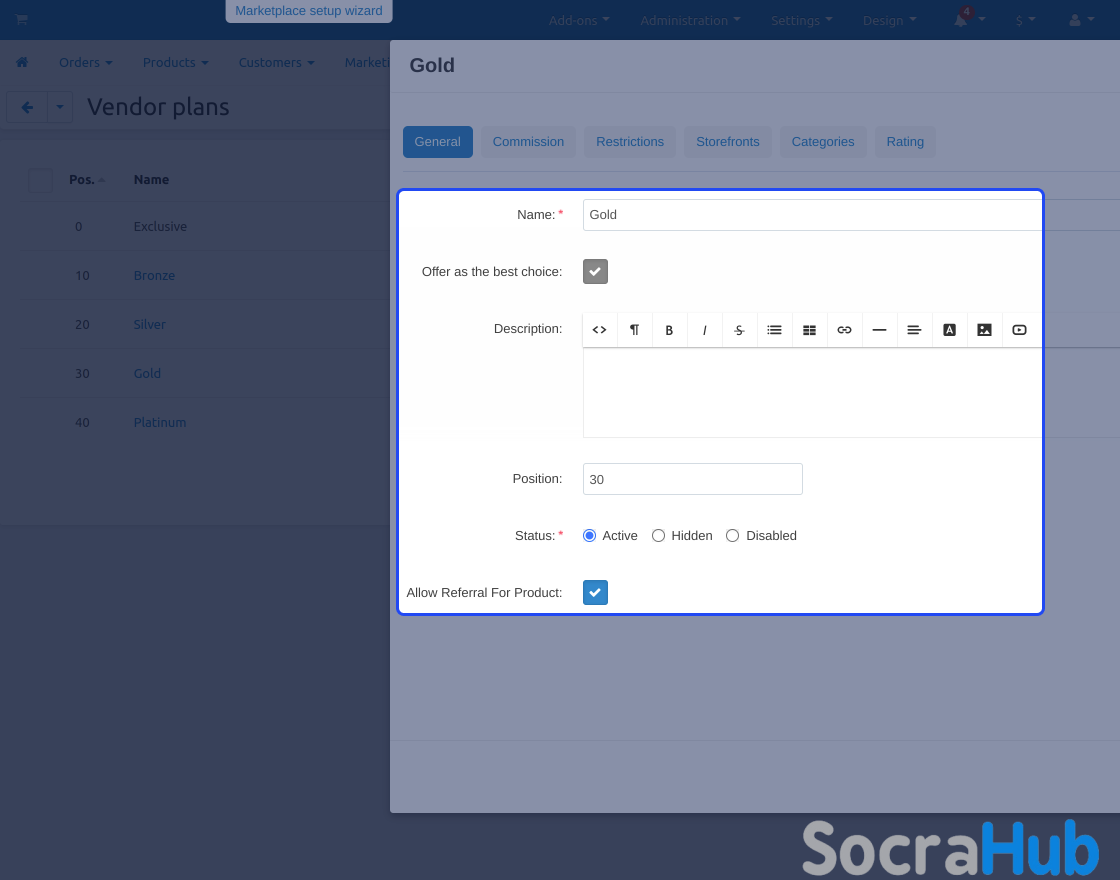Toggle bold formatting in description editor
Screen dimensions: 1120x880
tap(669, 330)
